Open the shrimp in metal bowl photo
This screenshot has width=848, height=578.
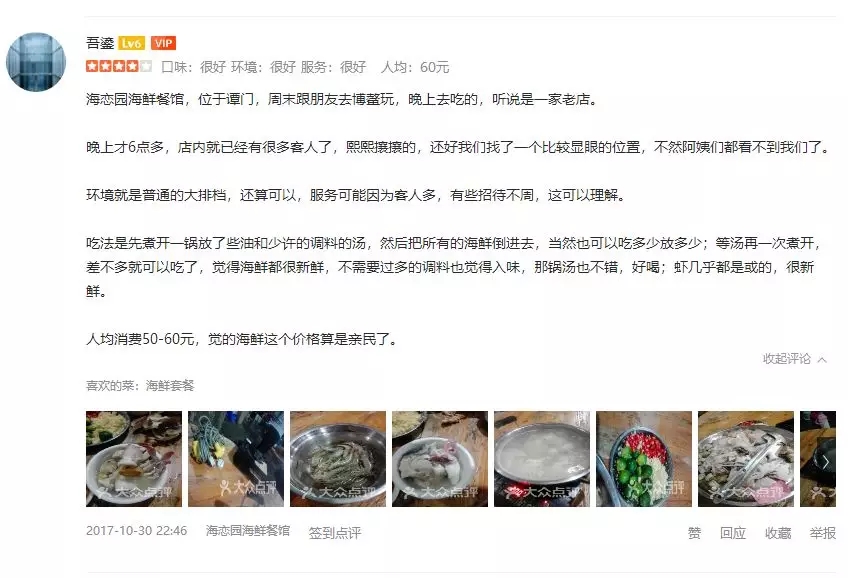tap(338, 459)
